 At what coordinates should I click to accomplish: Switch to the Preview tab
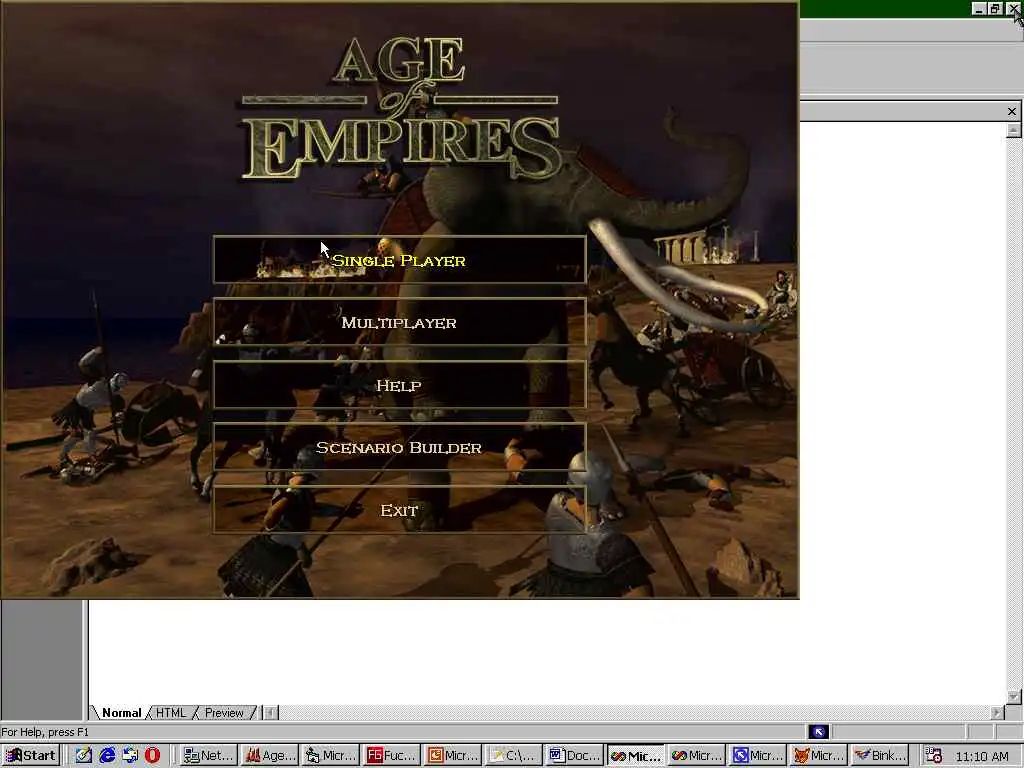click(x=224, y=712)
